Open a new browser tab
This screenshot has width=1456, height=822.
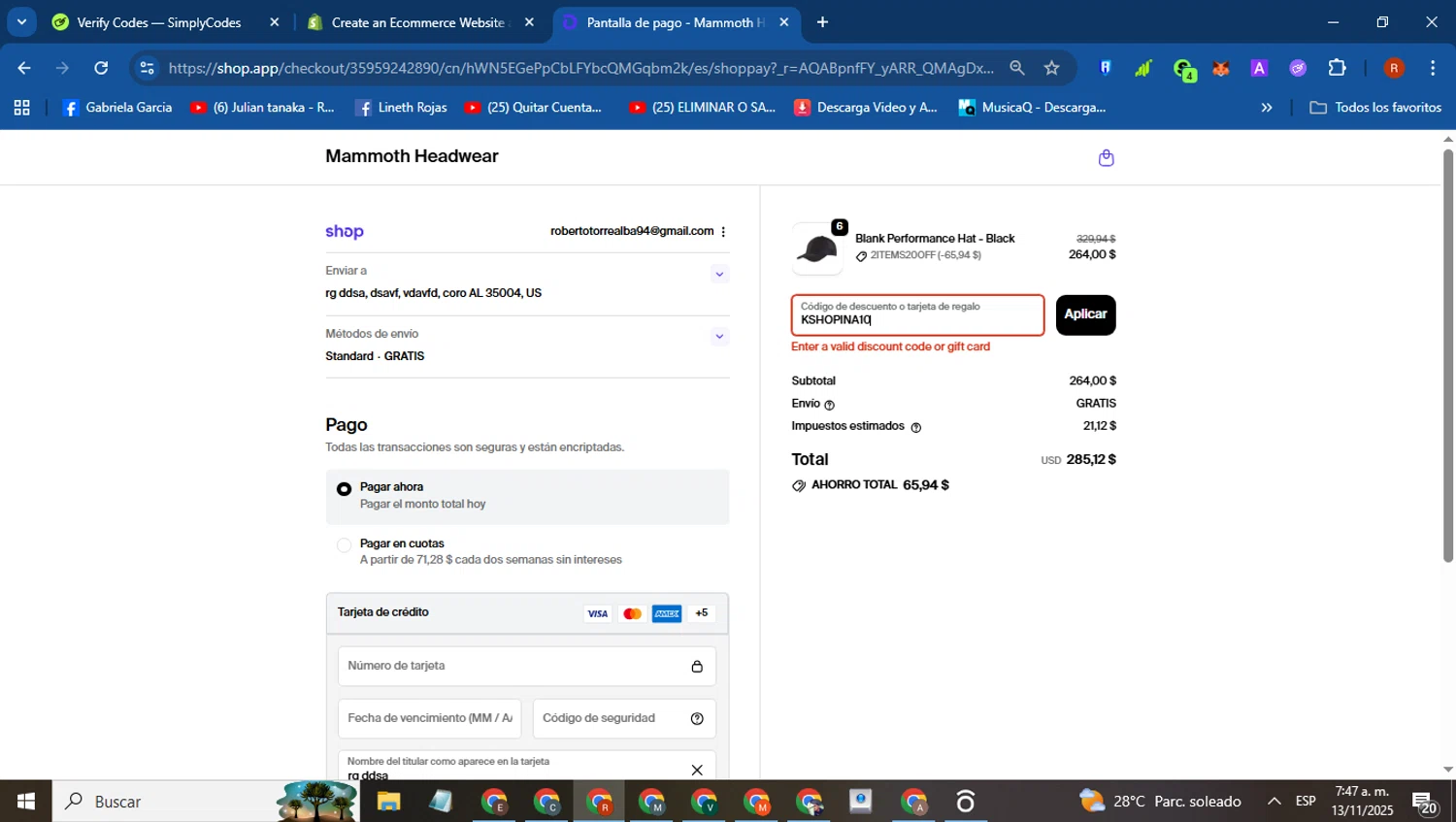pyautogui.click(x=822, y=22)
